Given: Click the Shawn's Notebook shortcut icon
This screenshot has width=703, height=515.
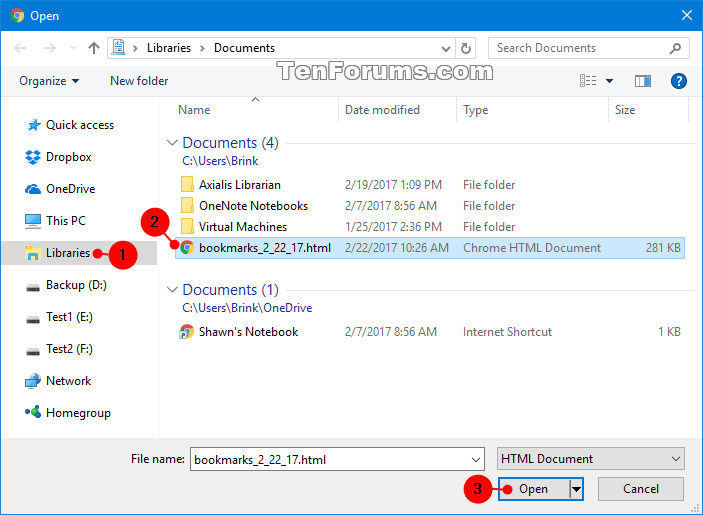Looking at the screenshot, I should tap(187, 332).
